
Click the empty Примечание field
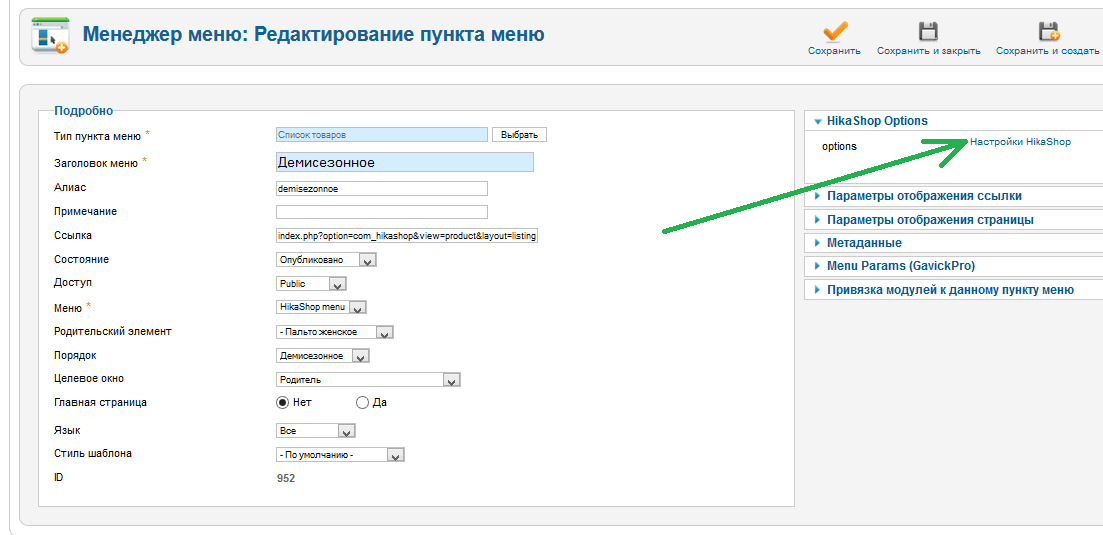pos(382,212)
